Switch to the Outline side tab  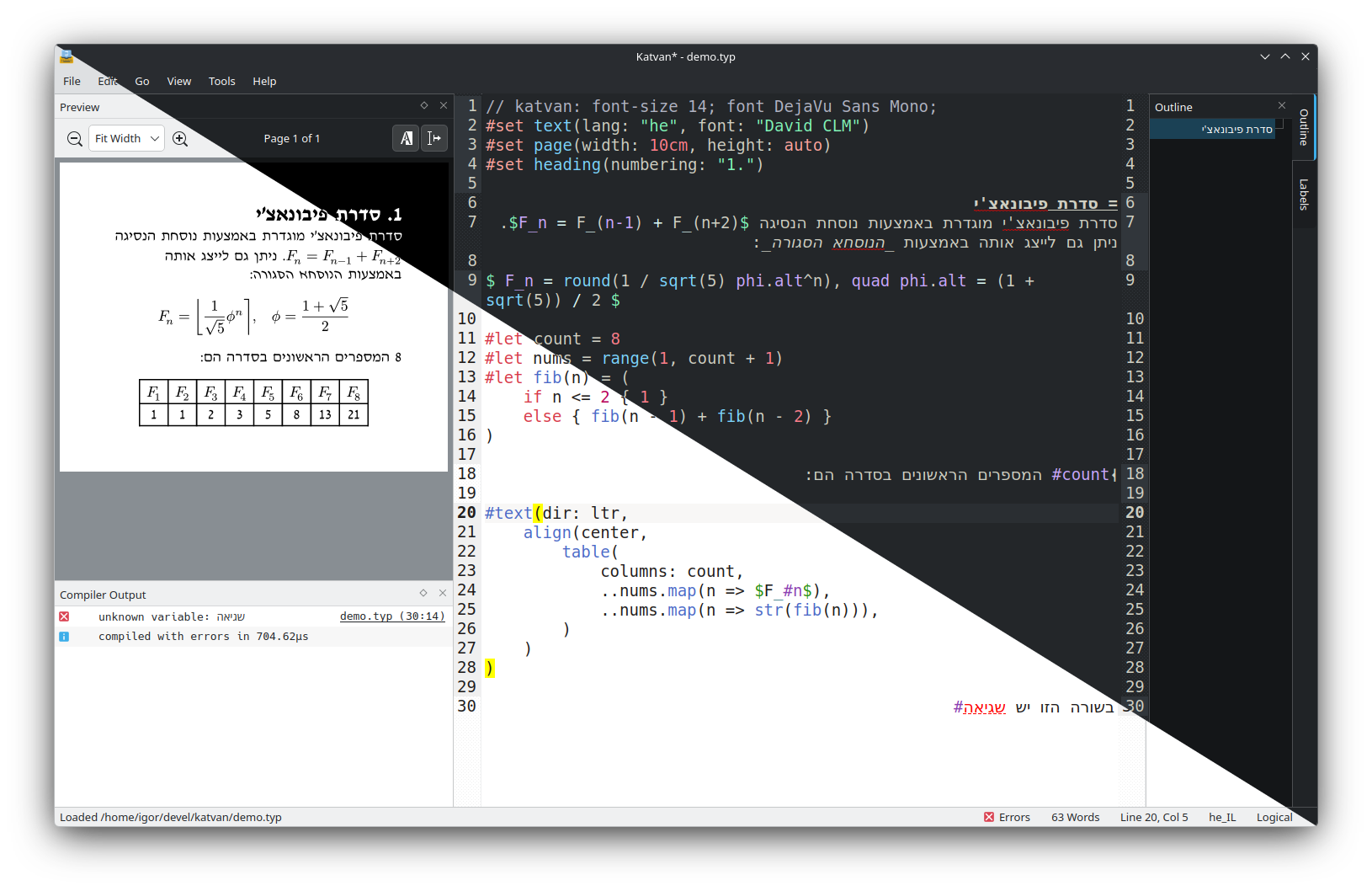point(1304,127)
